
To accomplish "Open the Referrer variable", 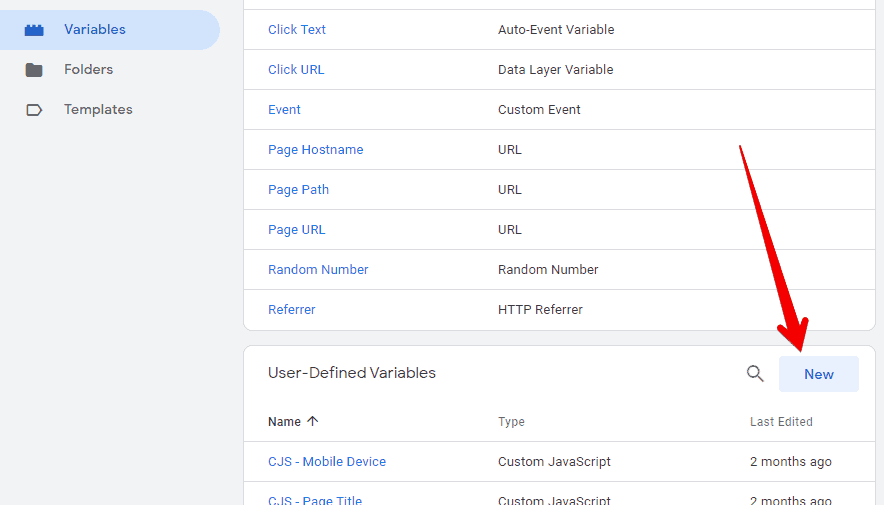I will [x=291, y=310].
